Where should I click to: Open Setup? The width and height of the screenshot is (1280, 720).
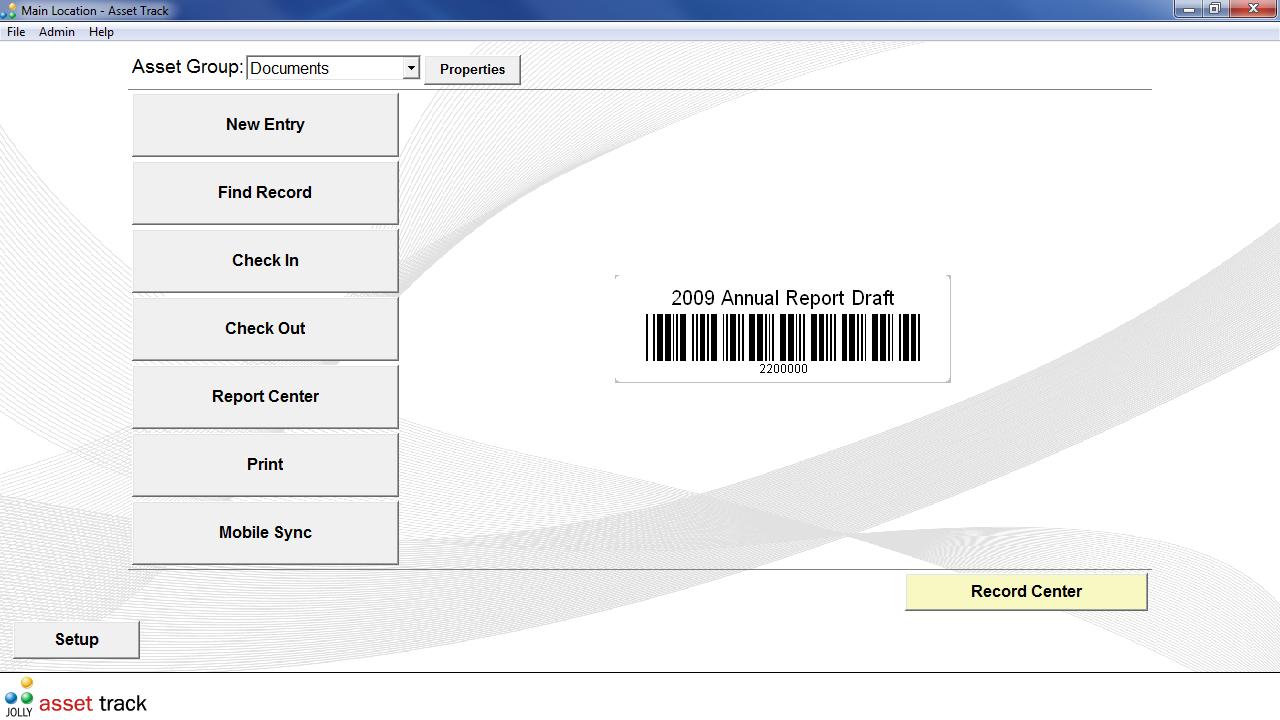pyautogui.click(x=77, y=640)
